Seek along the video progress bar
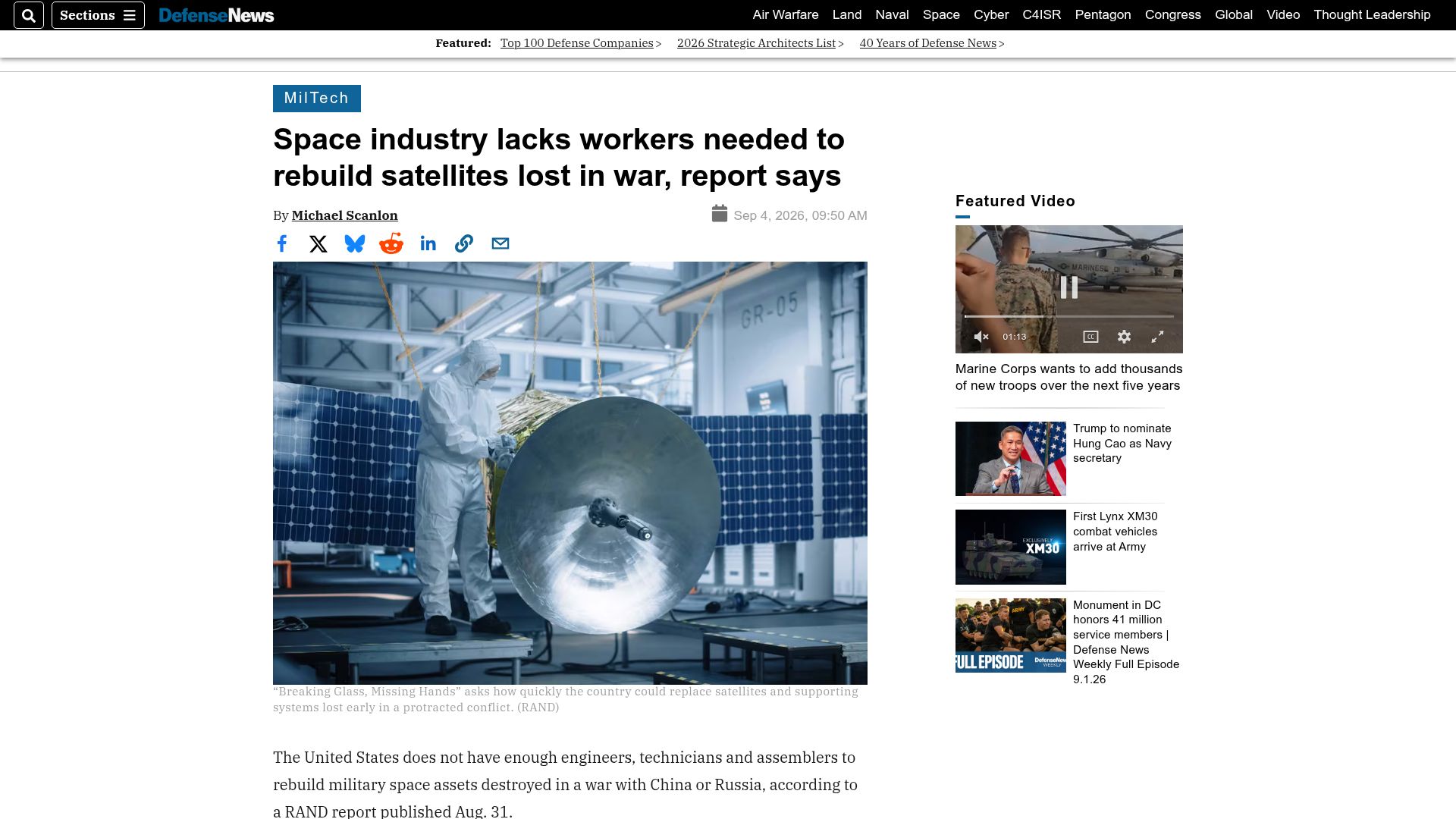 click(1068, 316)
